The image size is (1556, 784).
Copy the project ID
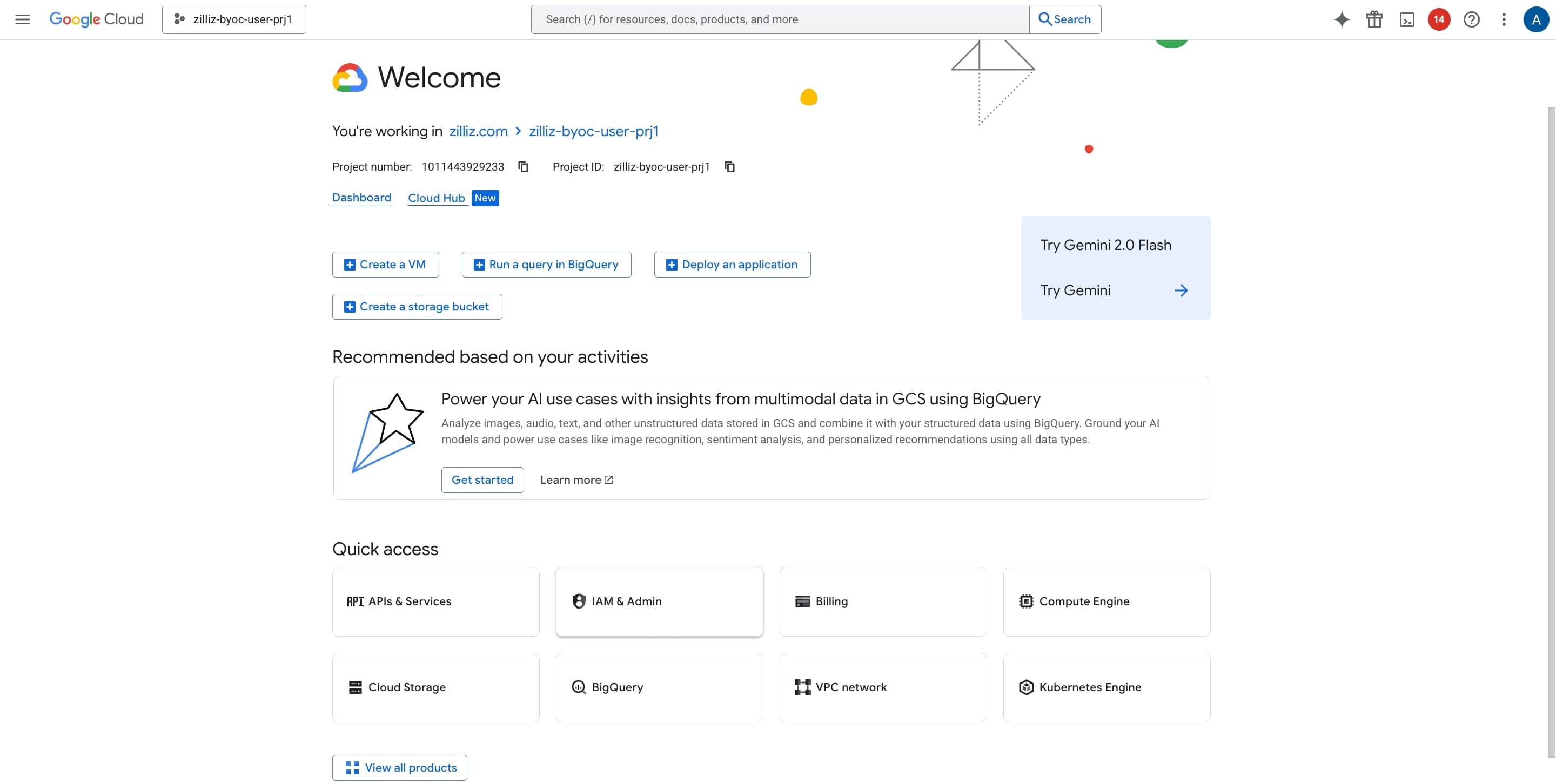pos(730,167)
